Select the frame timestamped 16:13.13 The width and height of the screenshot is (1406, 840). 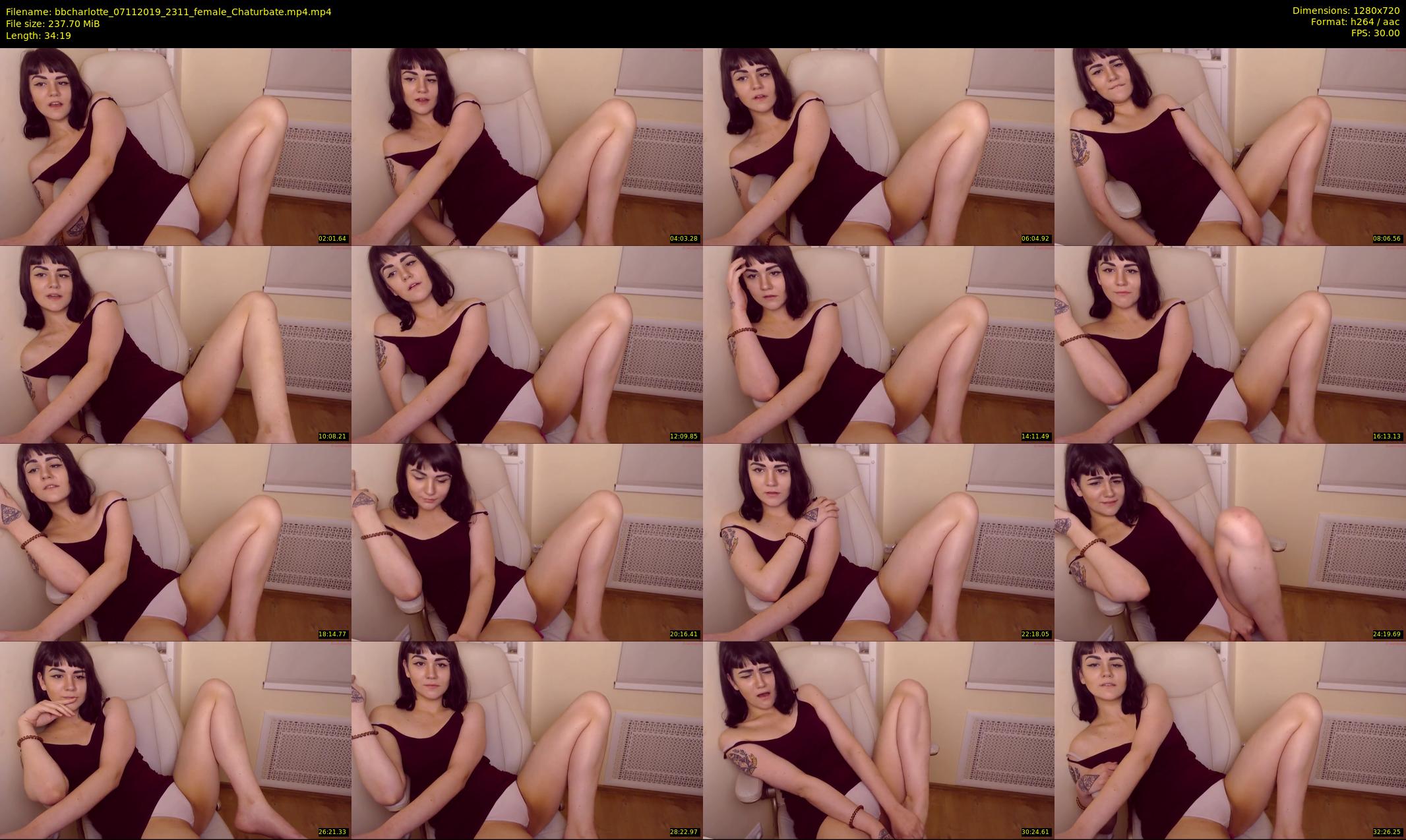tap(1230, 344)
